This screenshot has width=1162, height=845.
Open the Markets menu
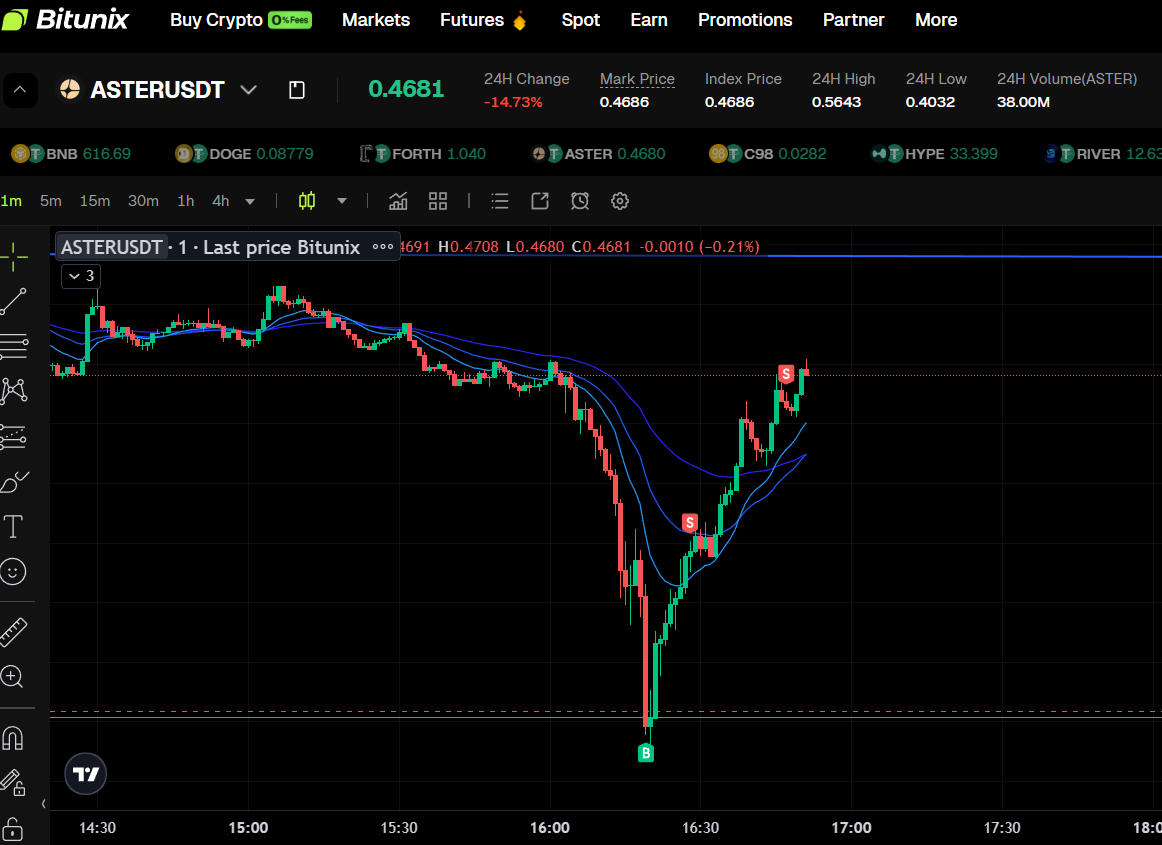376,20
